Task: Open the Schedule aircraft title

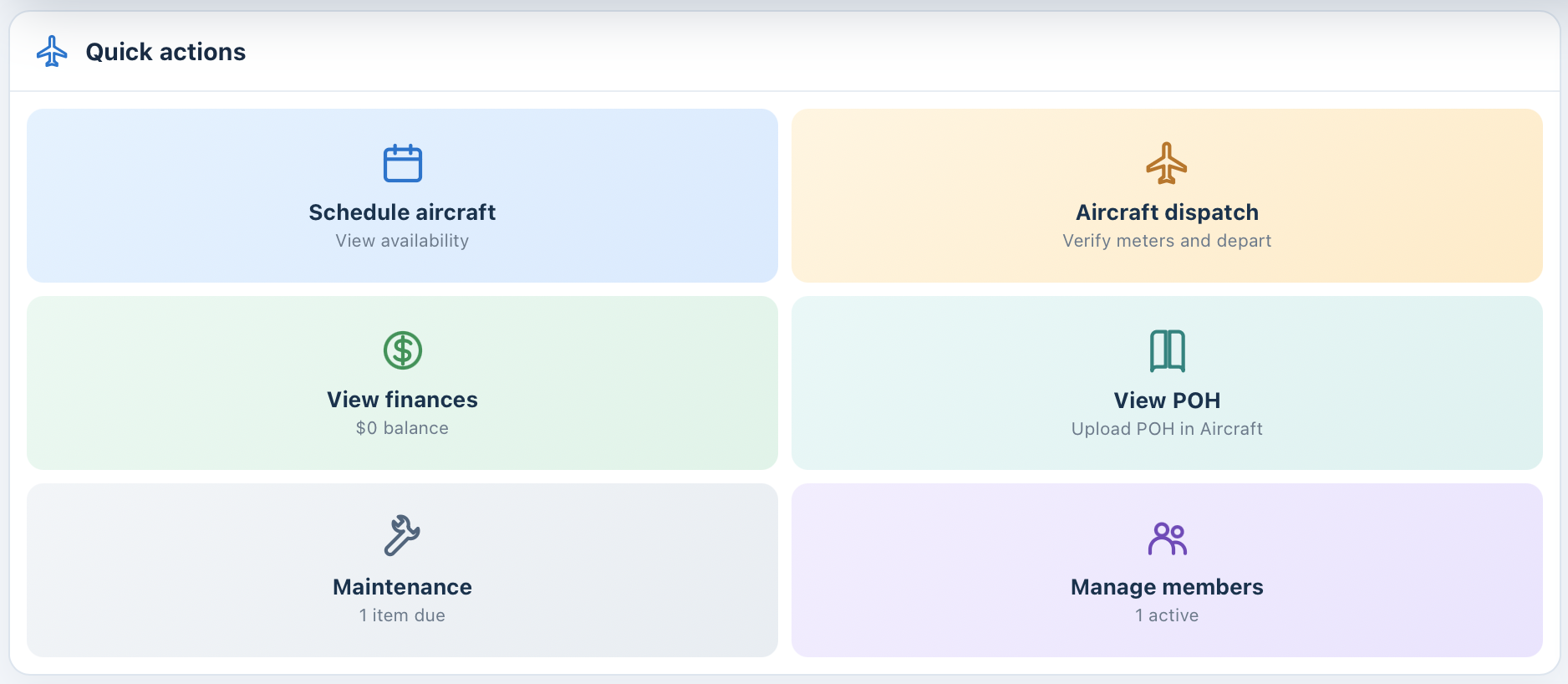Action: tap(402, 212)
